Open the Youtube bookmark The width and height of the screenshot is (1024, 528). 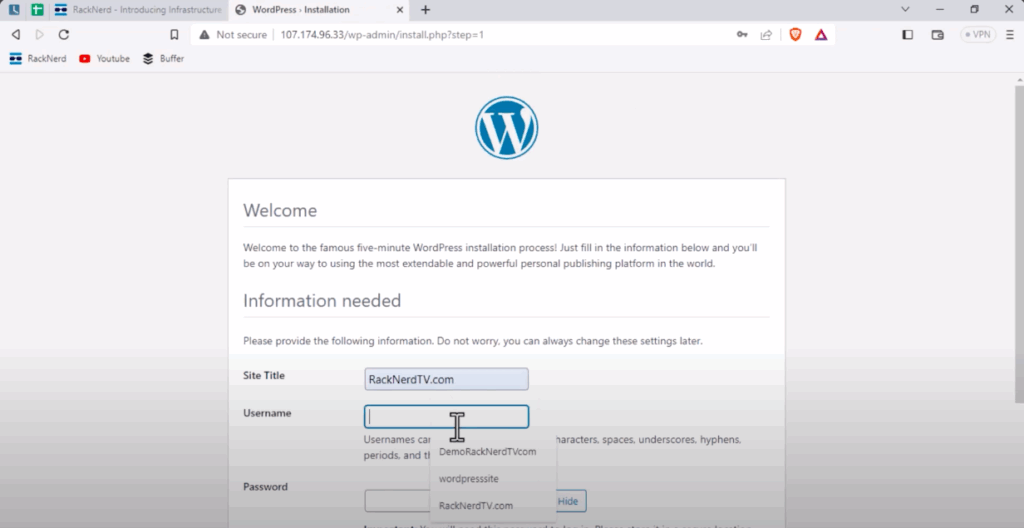(x=104, y=59)
